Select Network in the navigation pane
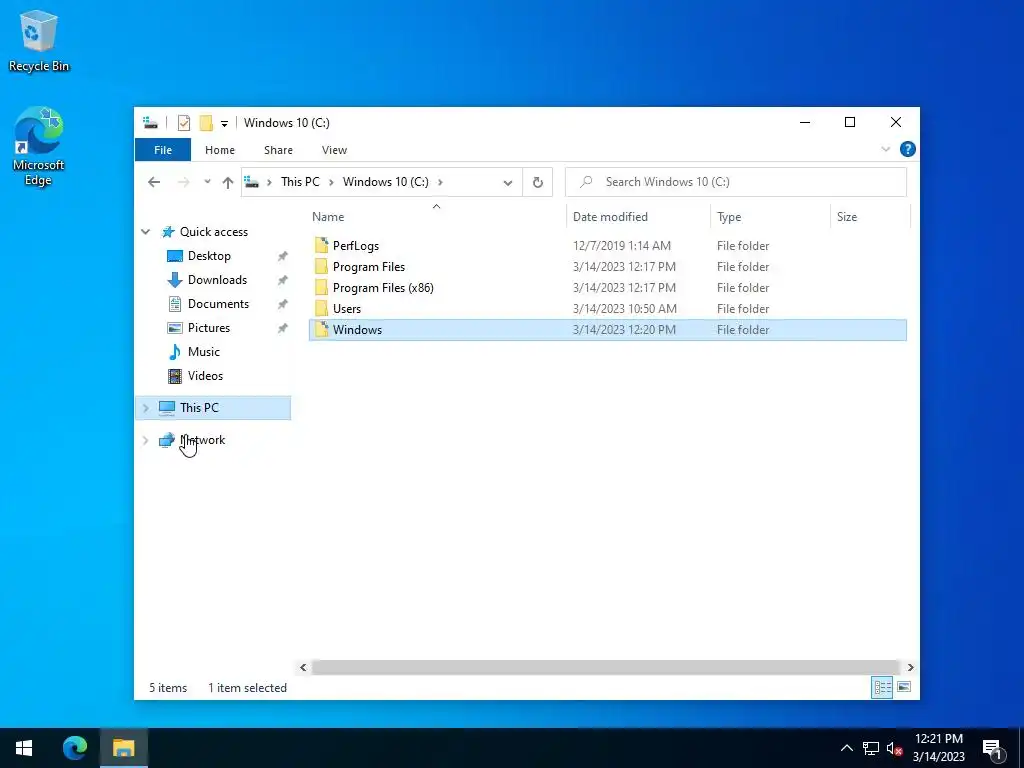1024x768 pixels. (x=202, y=440)
